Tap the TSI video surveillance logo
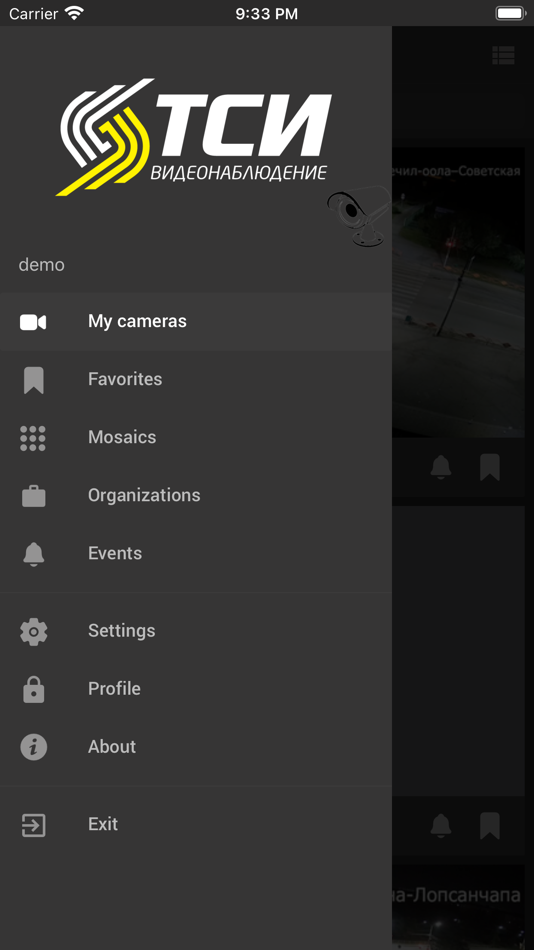 (194, 137)
